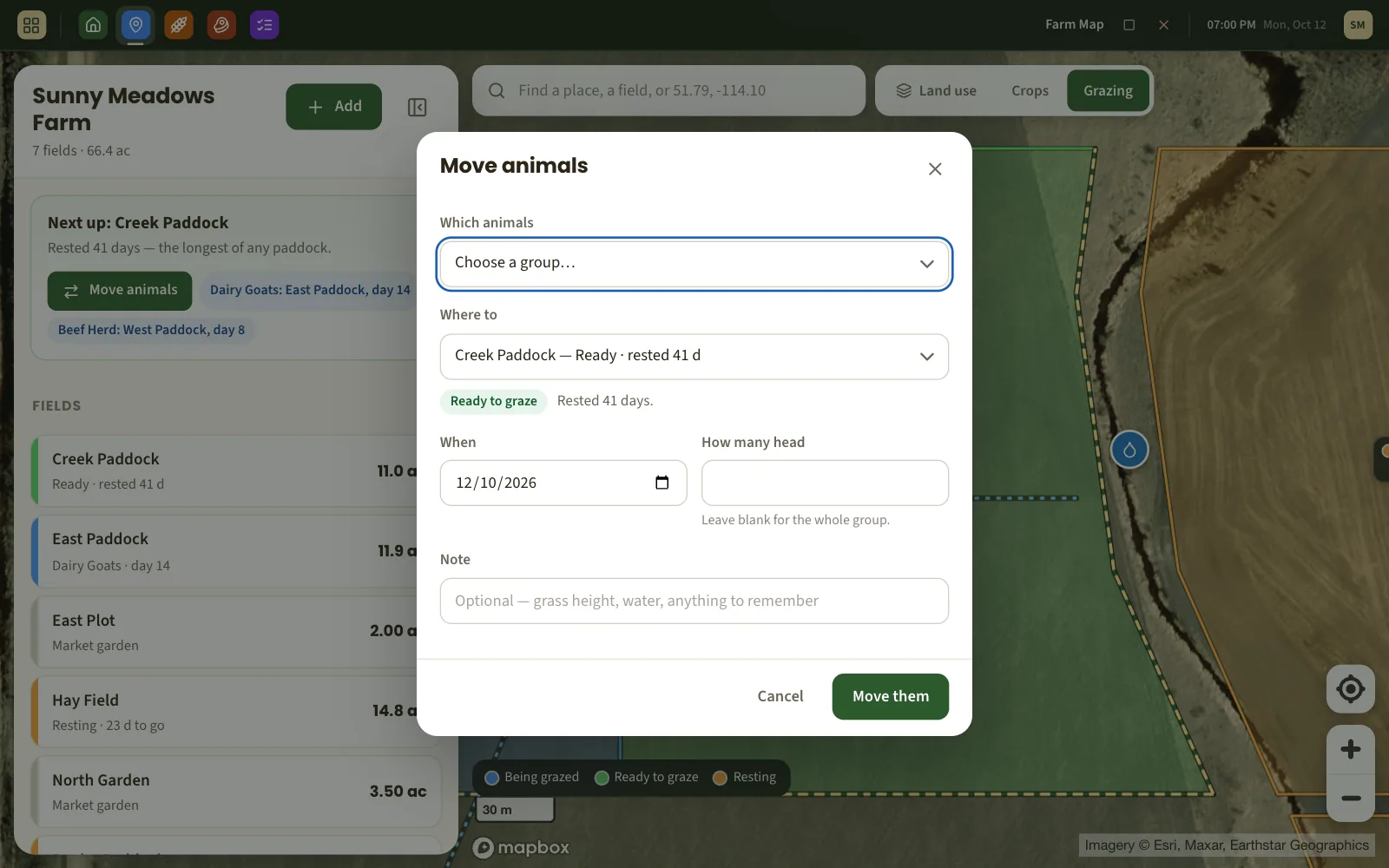The height and width of the screenshot is (868, 1389).
Task: Focus the Note text field
Action: 694,601
